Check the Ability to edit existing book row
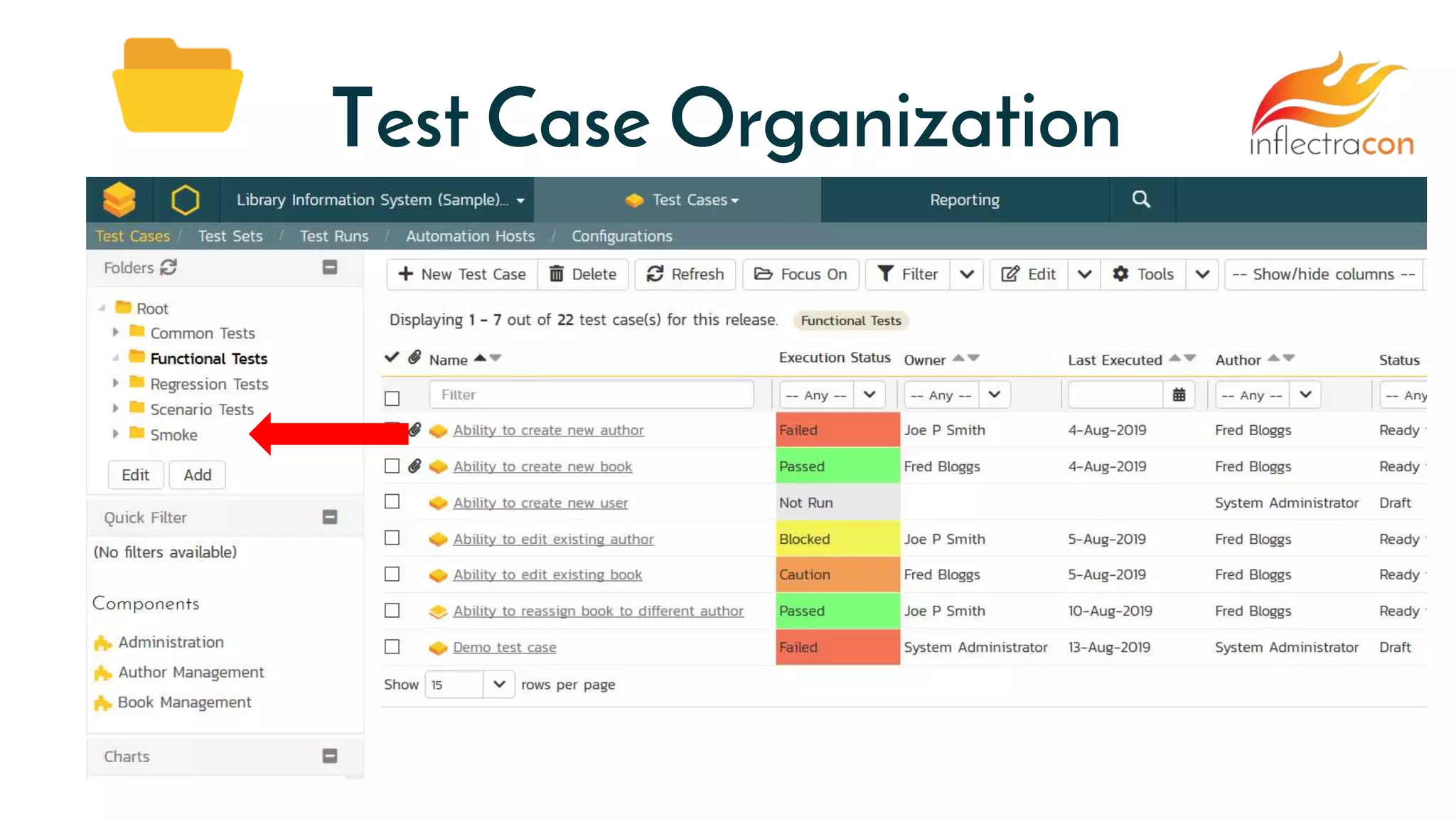The height and width of the screenshot is (819, 1456). (x=392, y=574)
